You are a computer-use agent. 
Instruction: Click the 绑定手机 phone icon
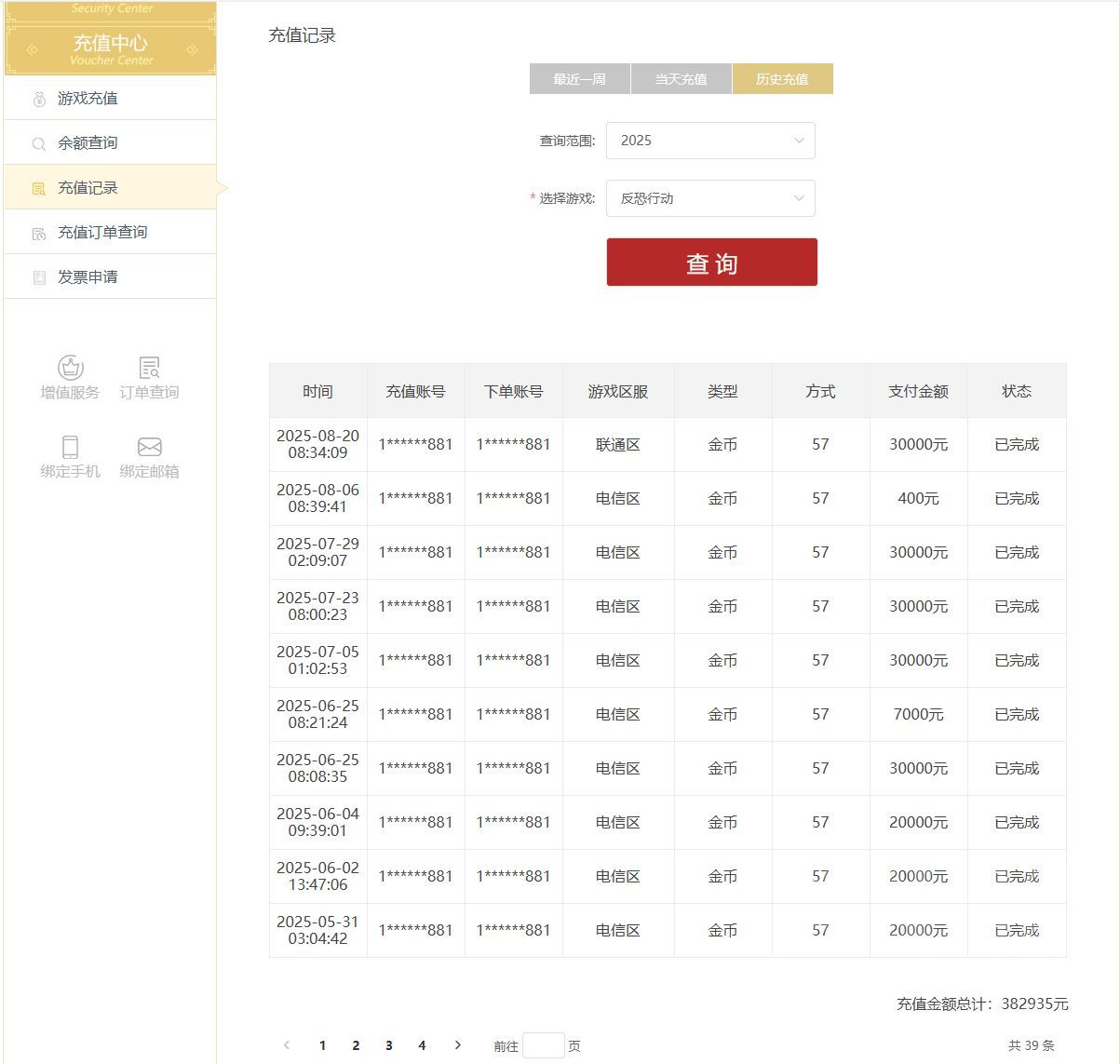[x=71, y=447]
